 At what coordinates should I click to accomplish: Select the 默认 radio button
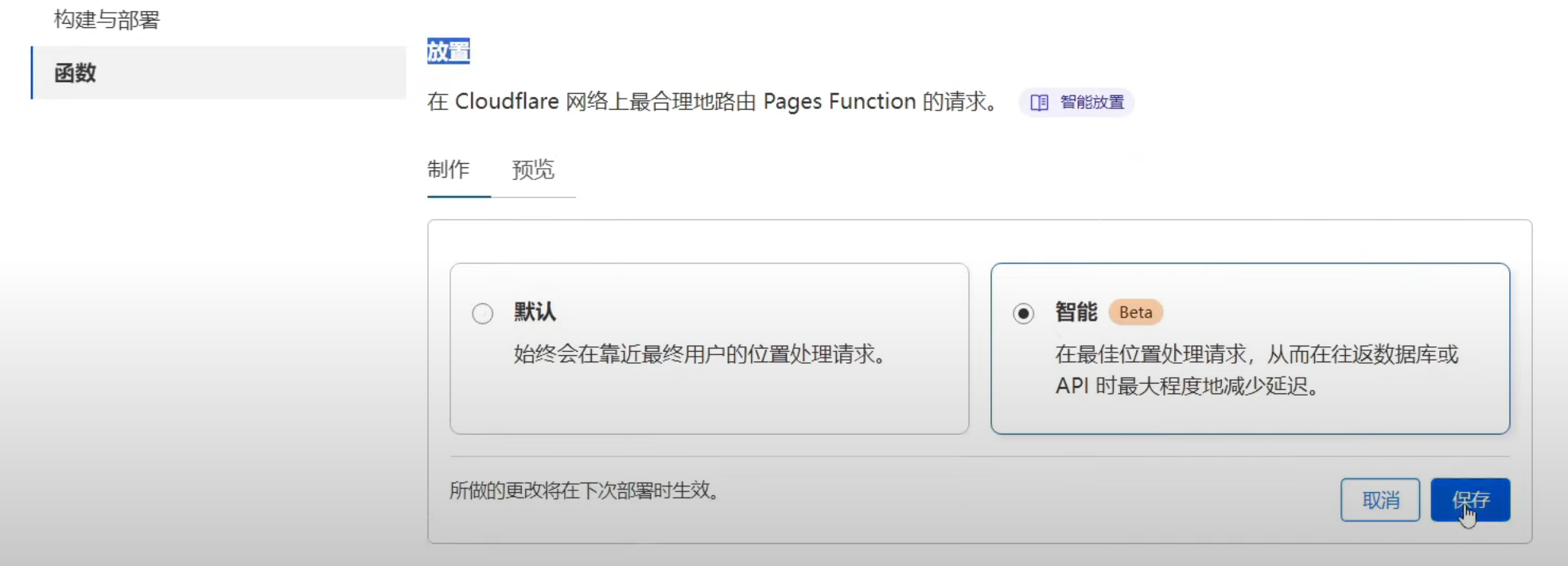coord(482,314)
